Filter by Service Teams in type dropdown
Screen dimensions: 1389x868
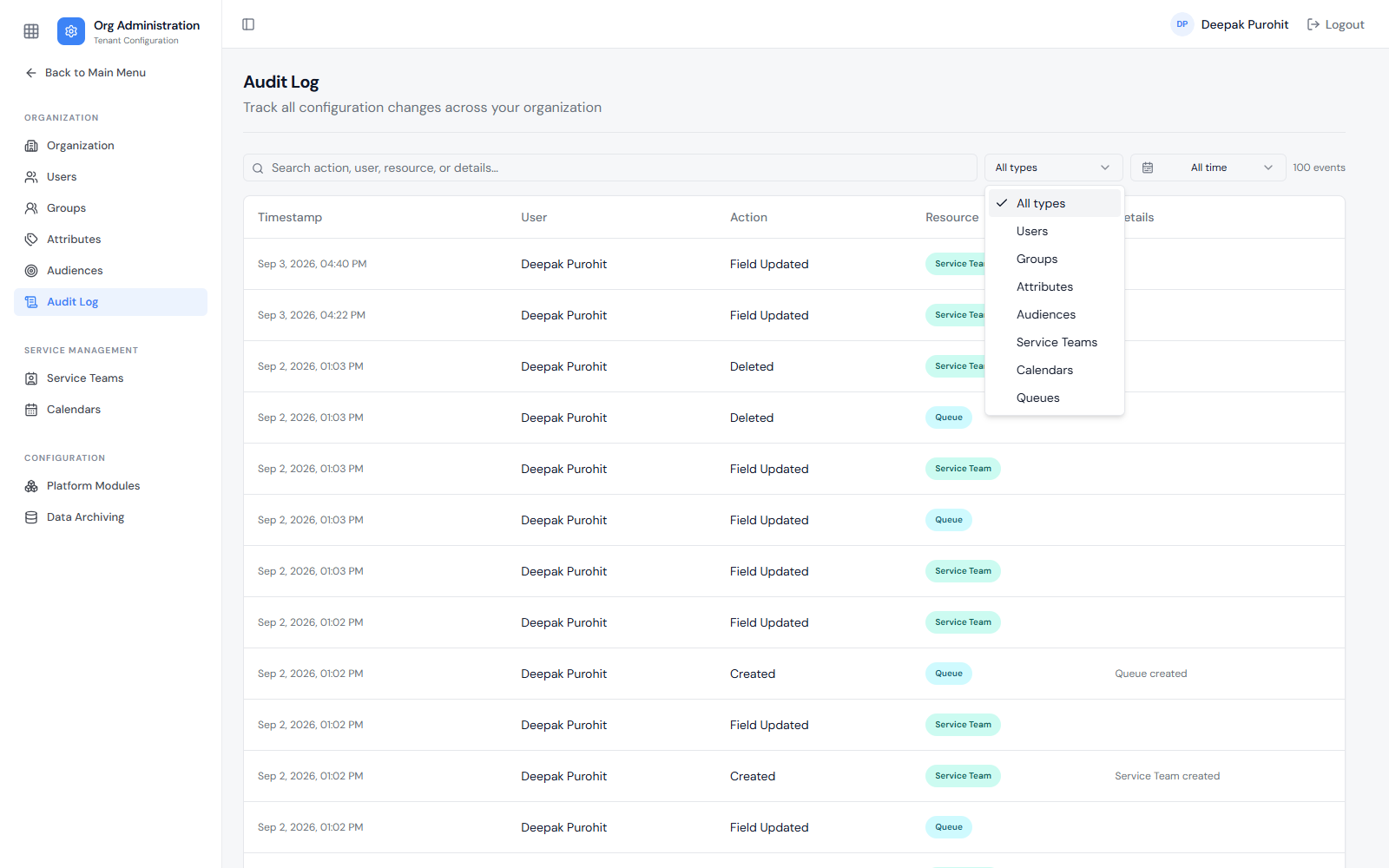pos(1055,342)
